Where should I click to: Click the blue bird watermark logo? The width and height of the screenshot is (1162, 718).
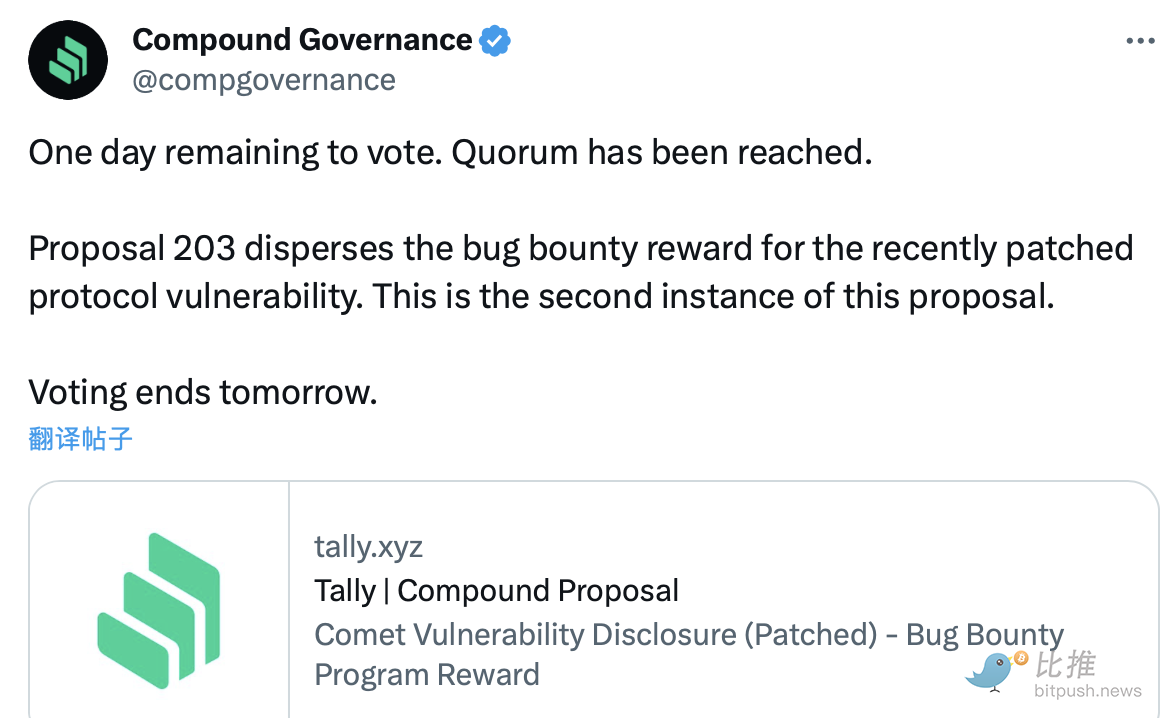(x=992, y=672)
